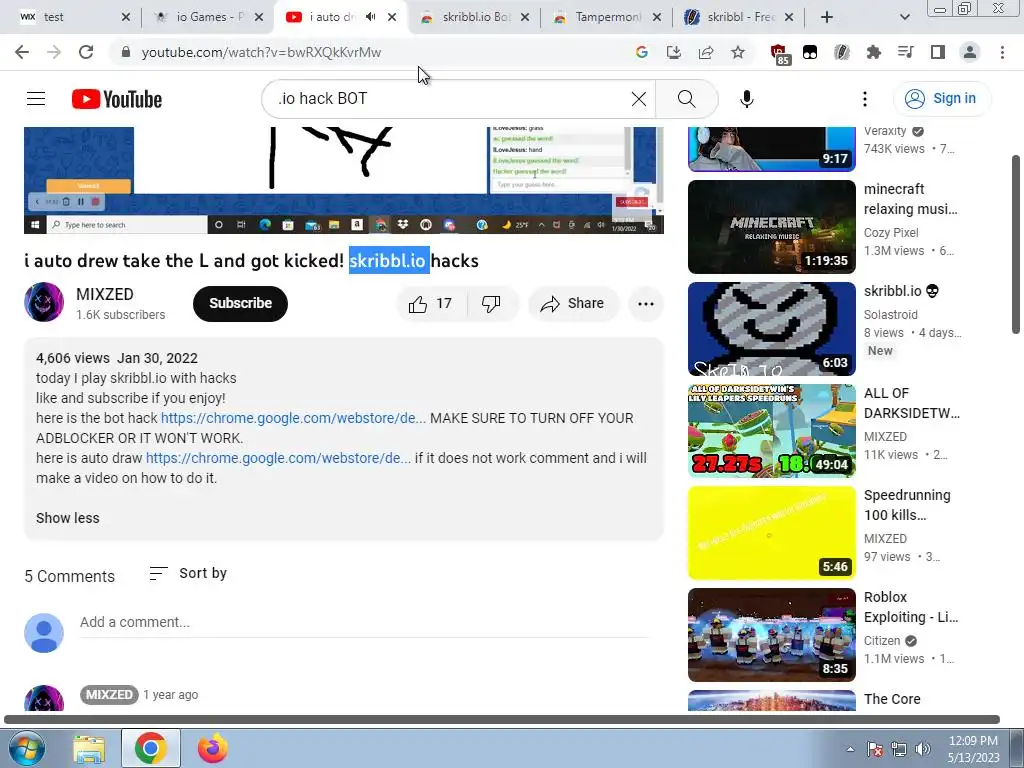Switch to the skribbl - Free tab

(x=739, y=17)
